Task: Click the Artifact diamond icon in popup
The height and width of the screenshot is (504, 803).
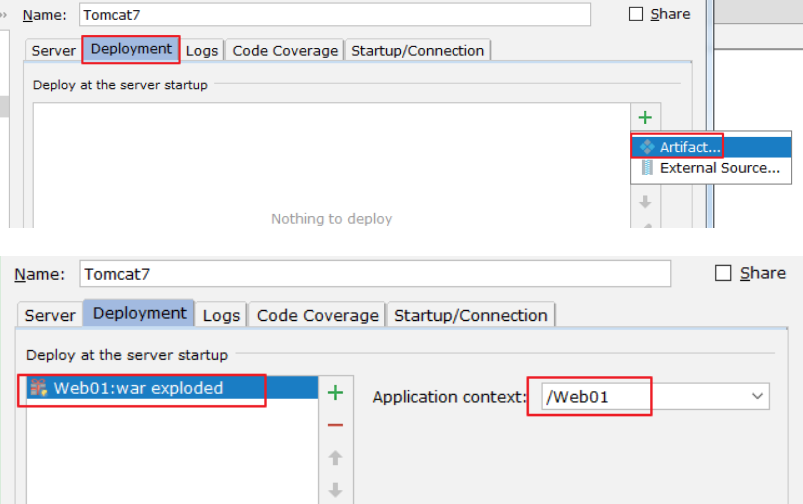Action: coord(647,147)
